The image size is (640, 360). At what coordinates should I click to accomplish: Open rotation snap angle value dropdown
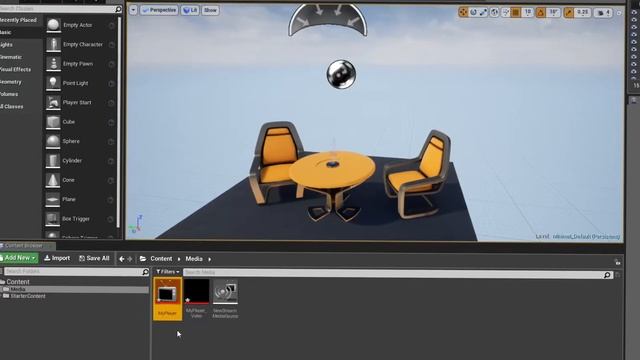click(553, 13)
